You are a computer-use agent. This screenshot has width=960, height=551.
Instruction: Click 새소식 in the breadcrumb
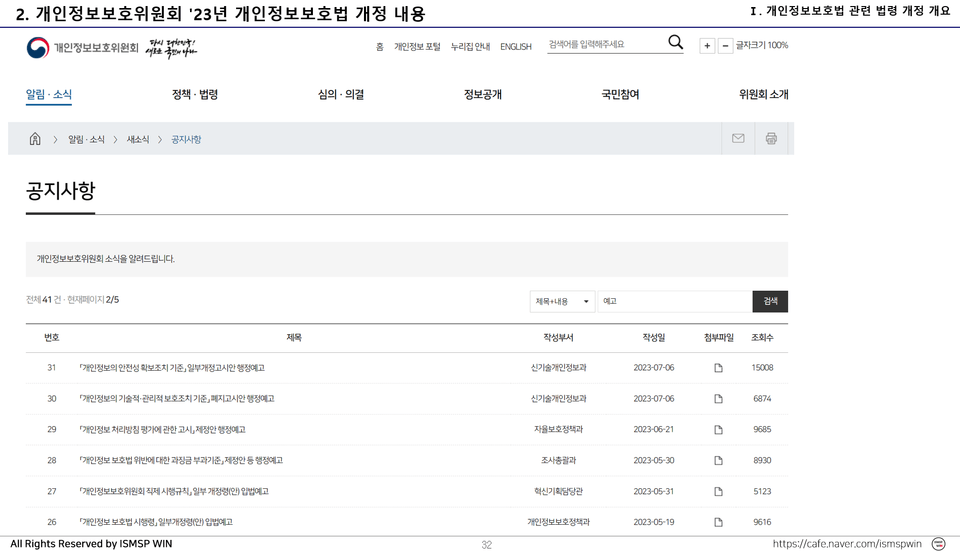point(138,140)
